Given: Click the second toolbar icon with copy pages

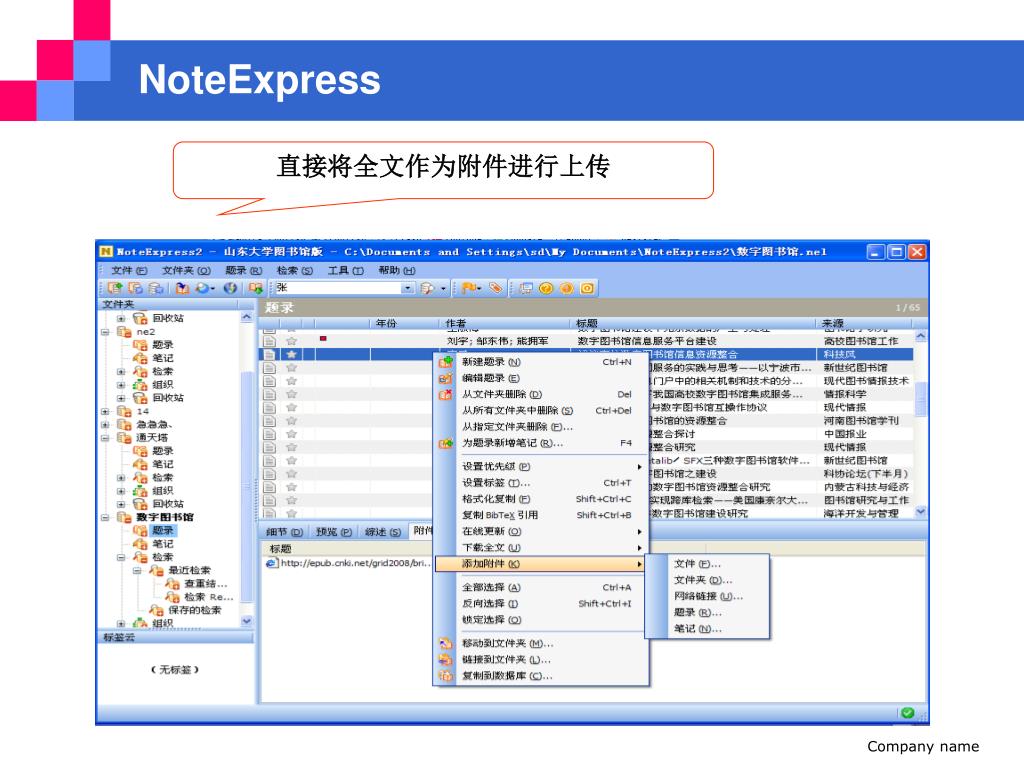Looking at the screenshot, I should 136,288.
